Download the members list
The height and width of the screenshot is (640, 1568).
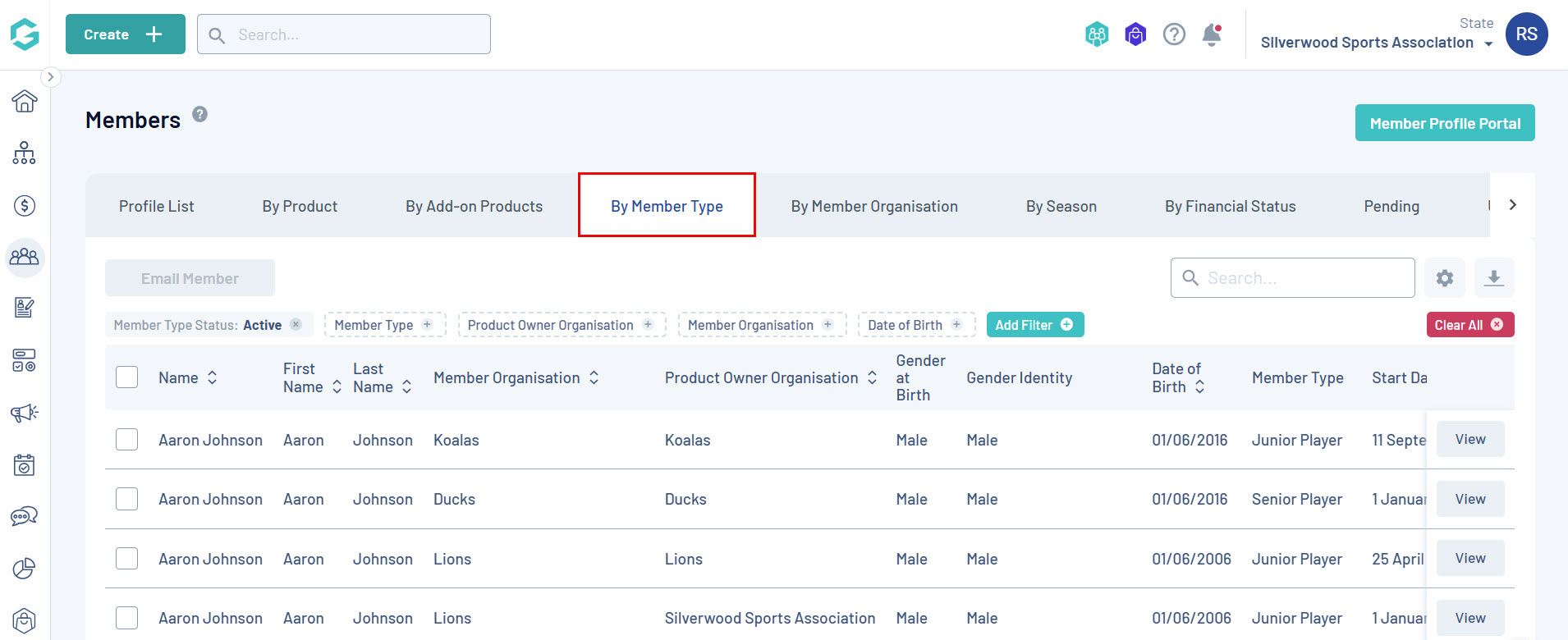[1494, 278]
